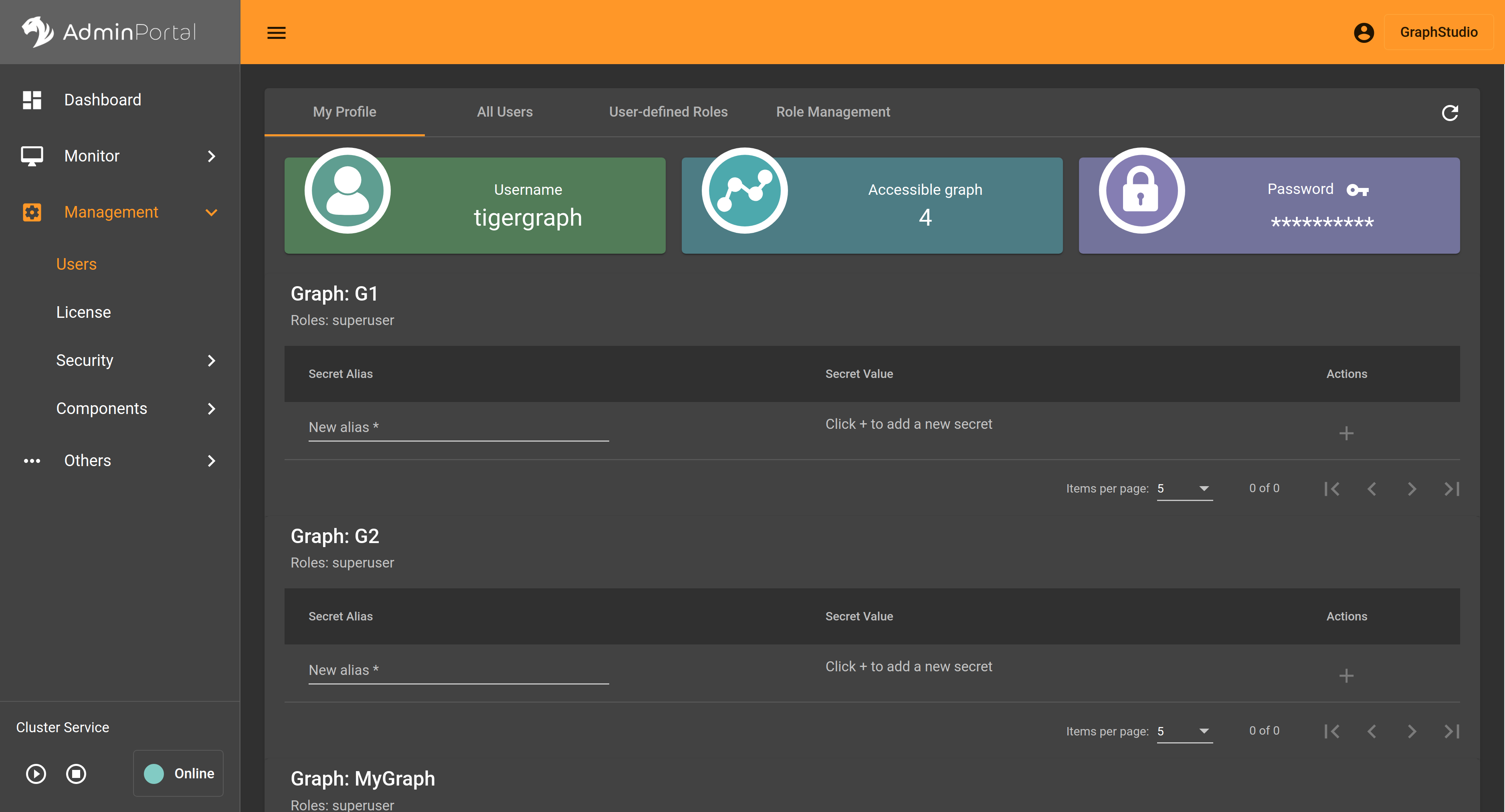1505x812 pixels.
Task: Go to last page in G2 table
Action: click(1451, 731)
